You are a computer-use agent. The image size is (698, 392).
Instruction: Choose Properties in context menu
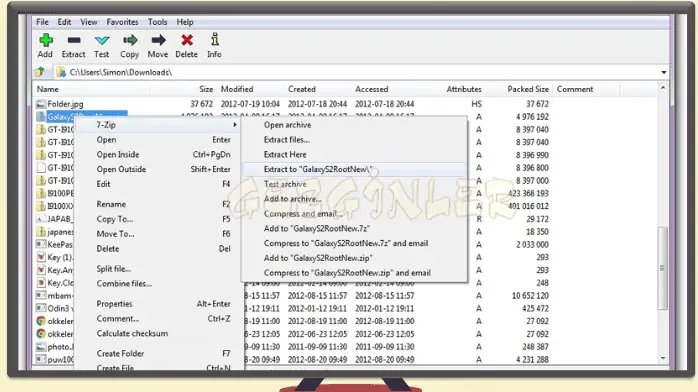[114, 304]
